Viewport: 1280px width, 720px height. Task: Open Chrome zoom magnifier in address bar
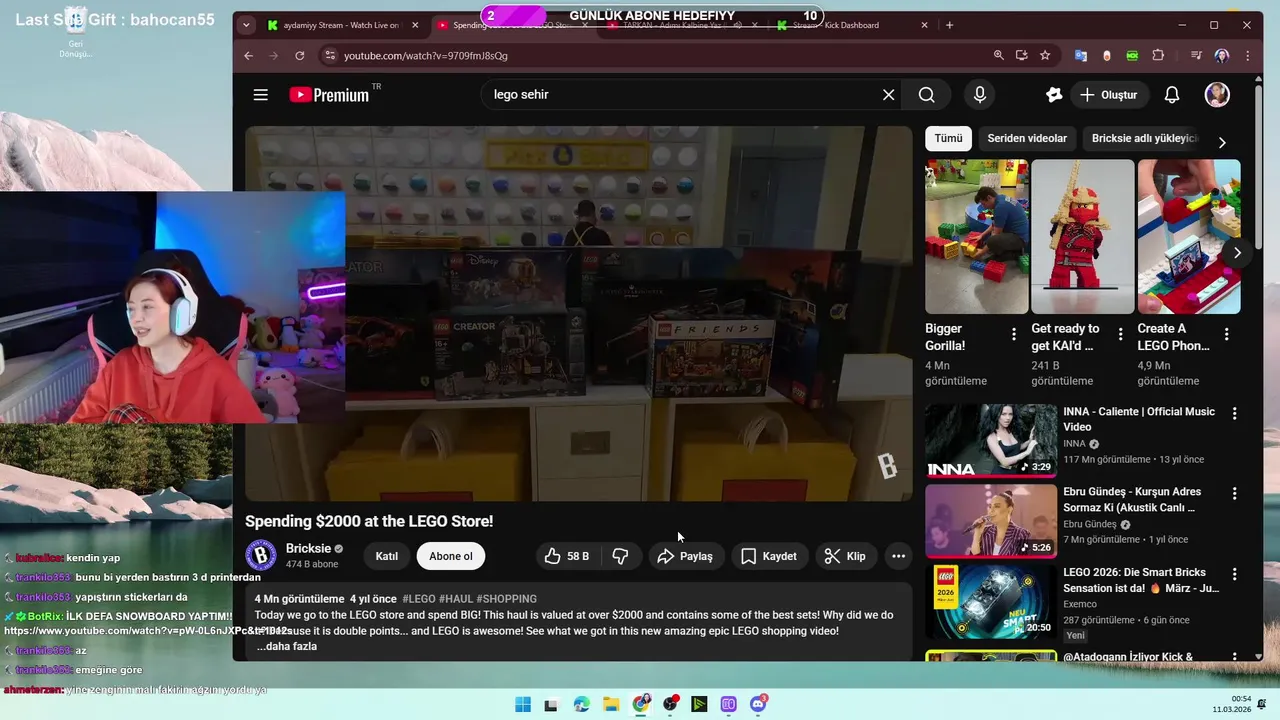[998, 56]
